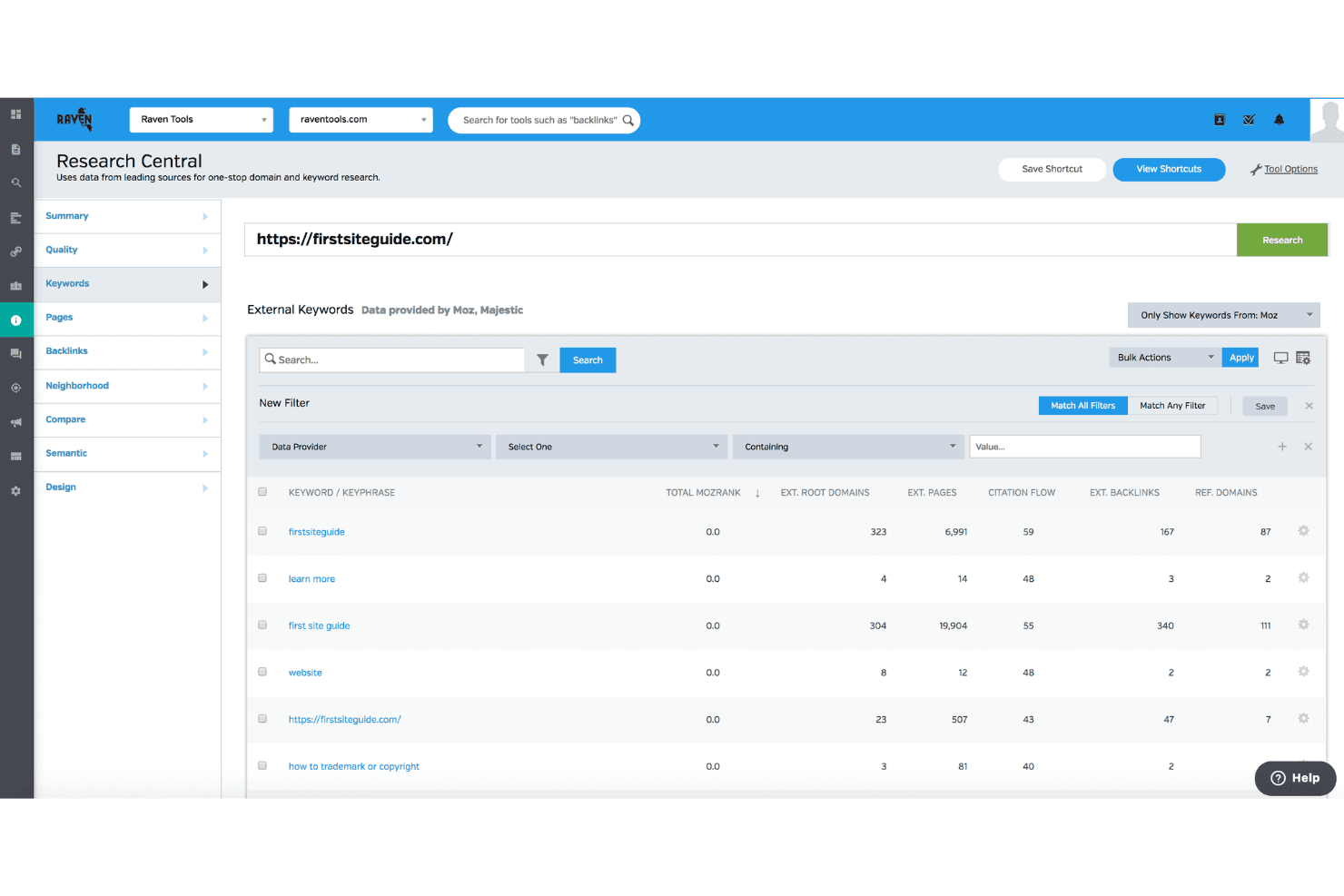Viewport: 1344px width, 896px height.
Task: Click the document icon in the dark sidebar
Action: click(15, 149)
